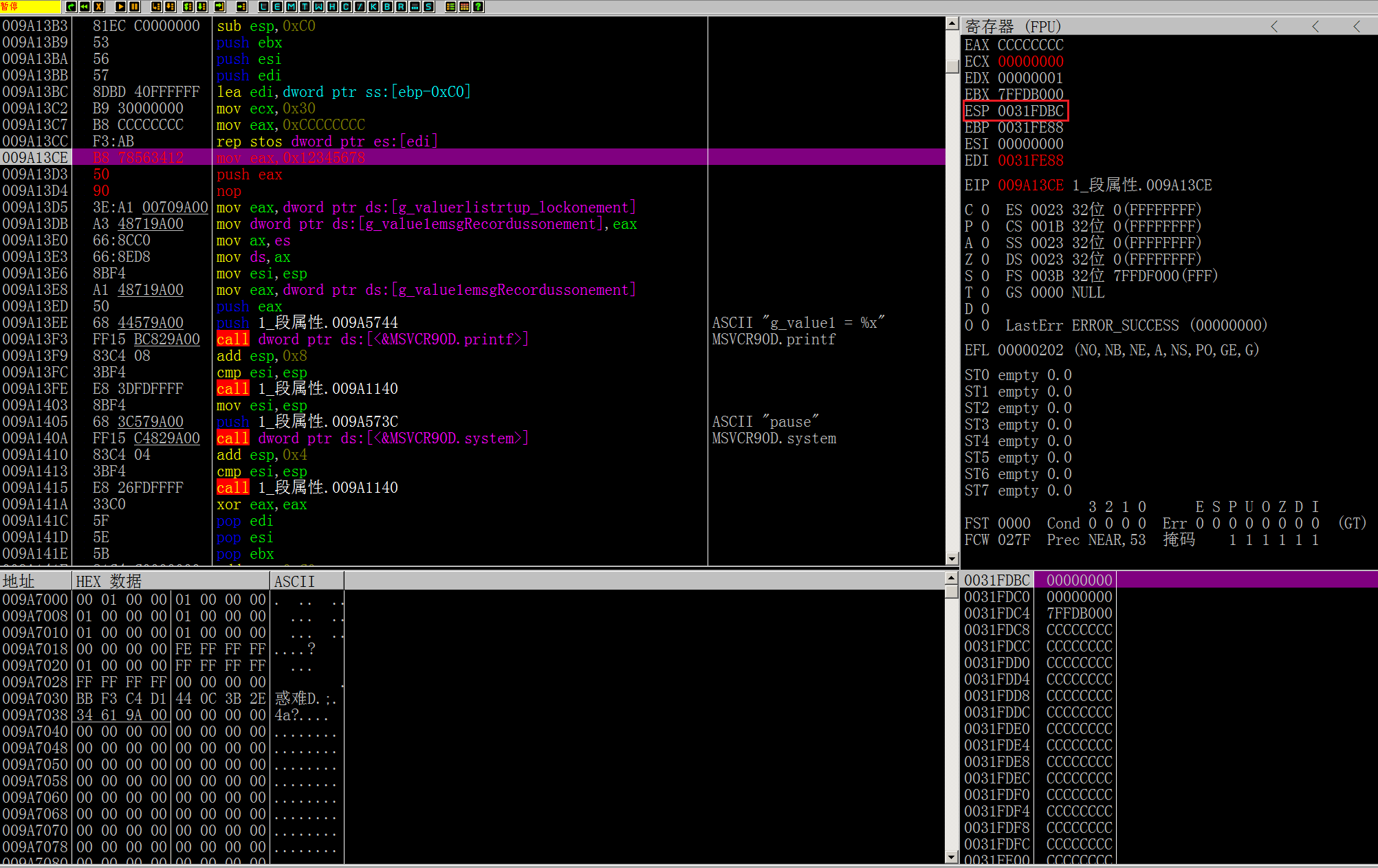1378x868 pixels.
Task: Select the EAX register value CCCCCCCC
Action: (1031, 45)
